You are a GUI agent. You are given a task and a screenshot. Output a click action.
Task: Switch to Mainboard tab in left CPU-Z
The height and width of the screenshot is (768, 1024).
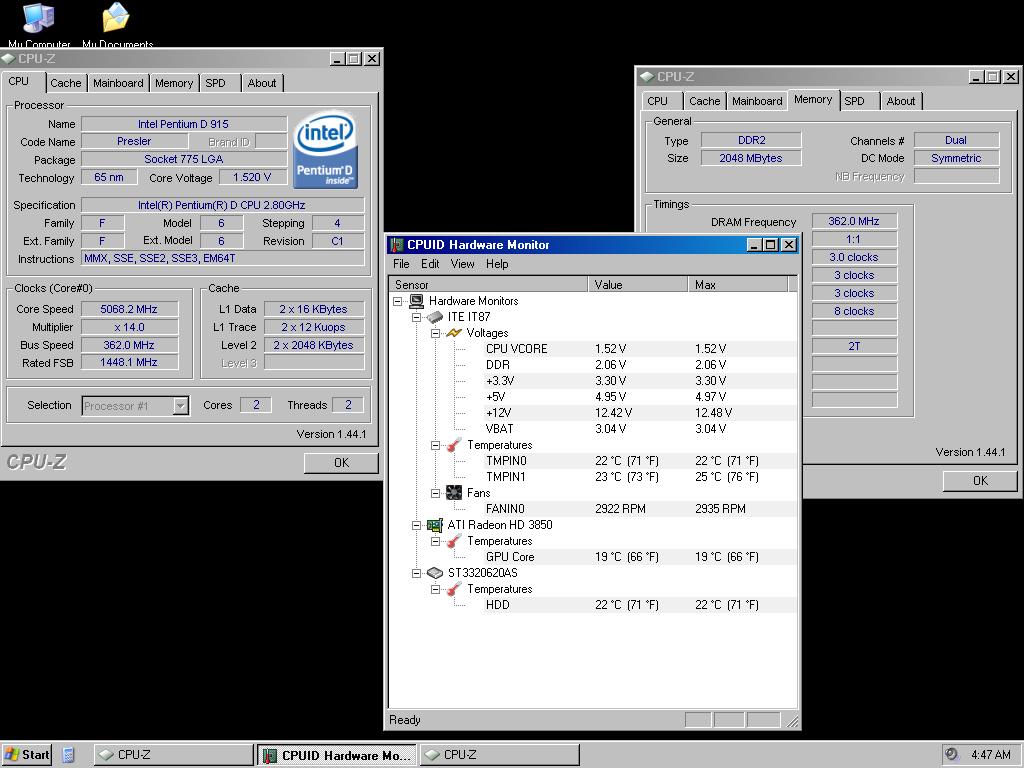[x=118, y=83]
